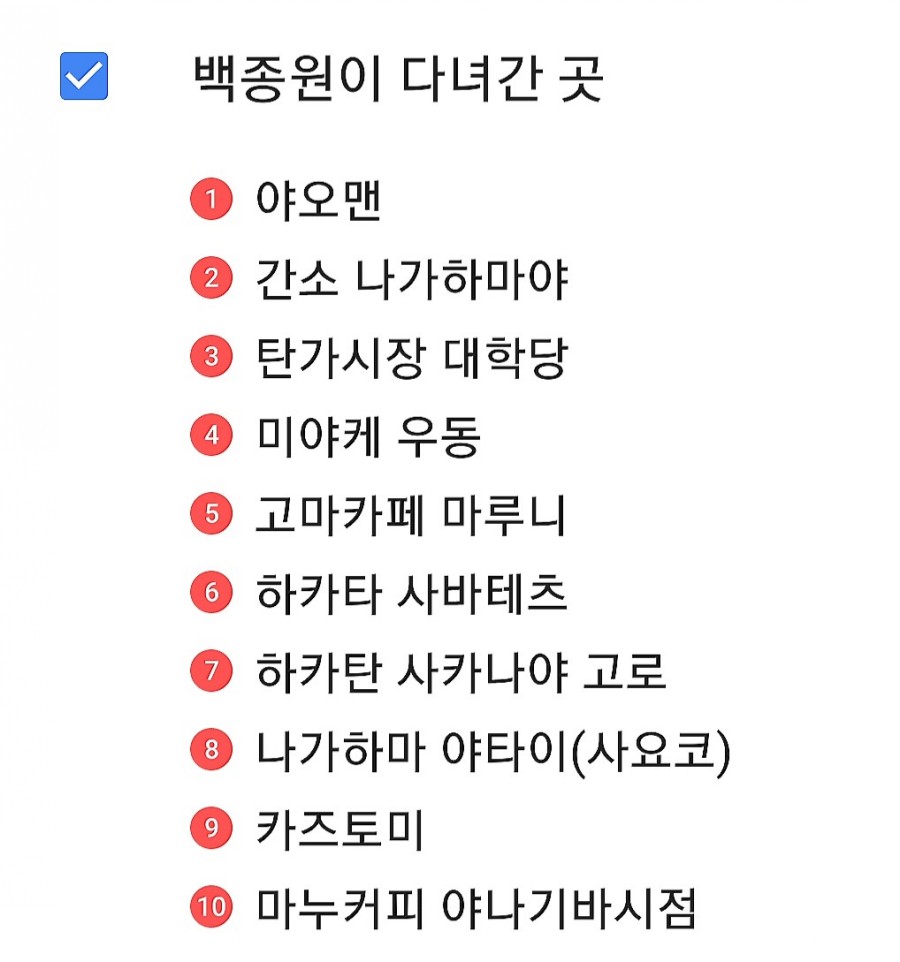This screenshot has height=962, width=900.
Task: Select 마누커피 야나기바시점 entry
Action: coord(476,908)
